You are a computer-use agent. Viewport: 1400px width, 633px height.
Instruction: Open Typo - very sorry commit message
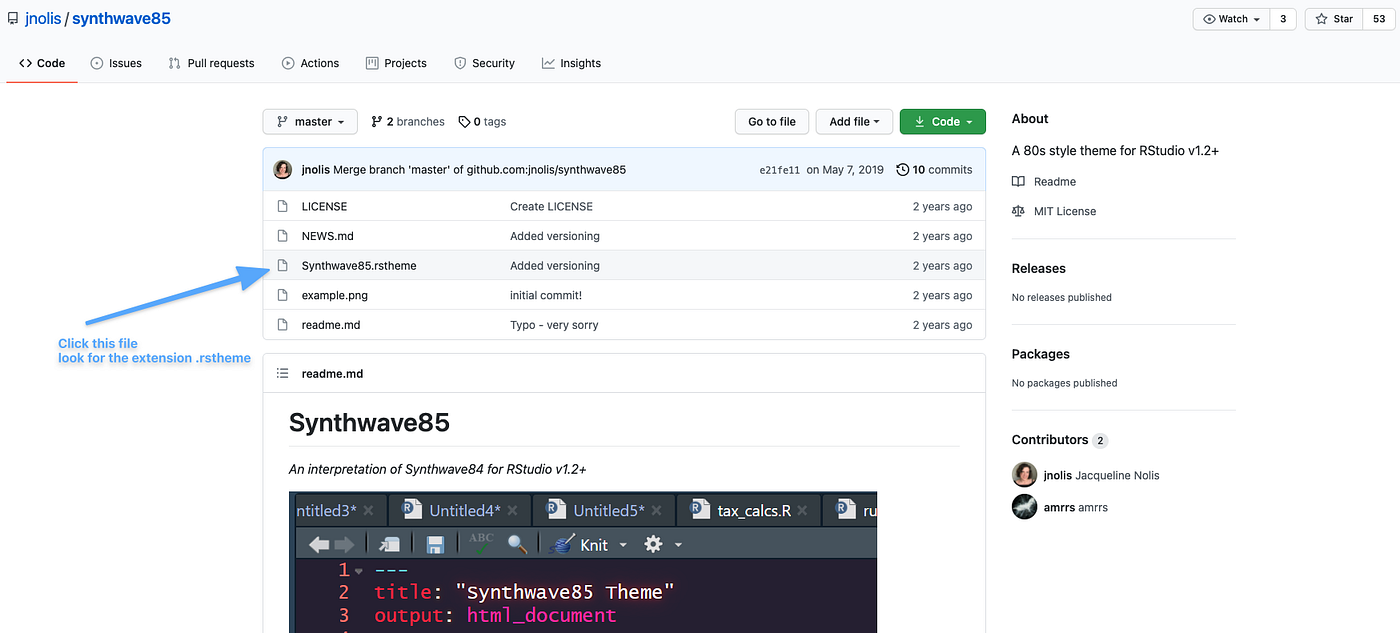tap(554, 325)
